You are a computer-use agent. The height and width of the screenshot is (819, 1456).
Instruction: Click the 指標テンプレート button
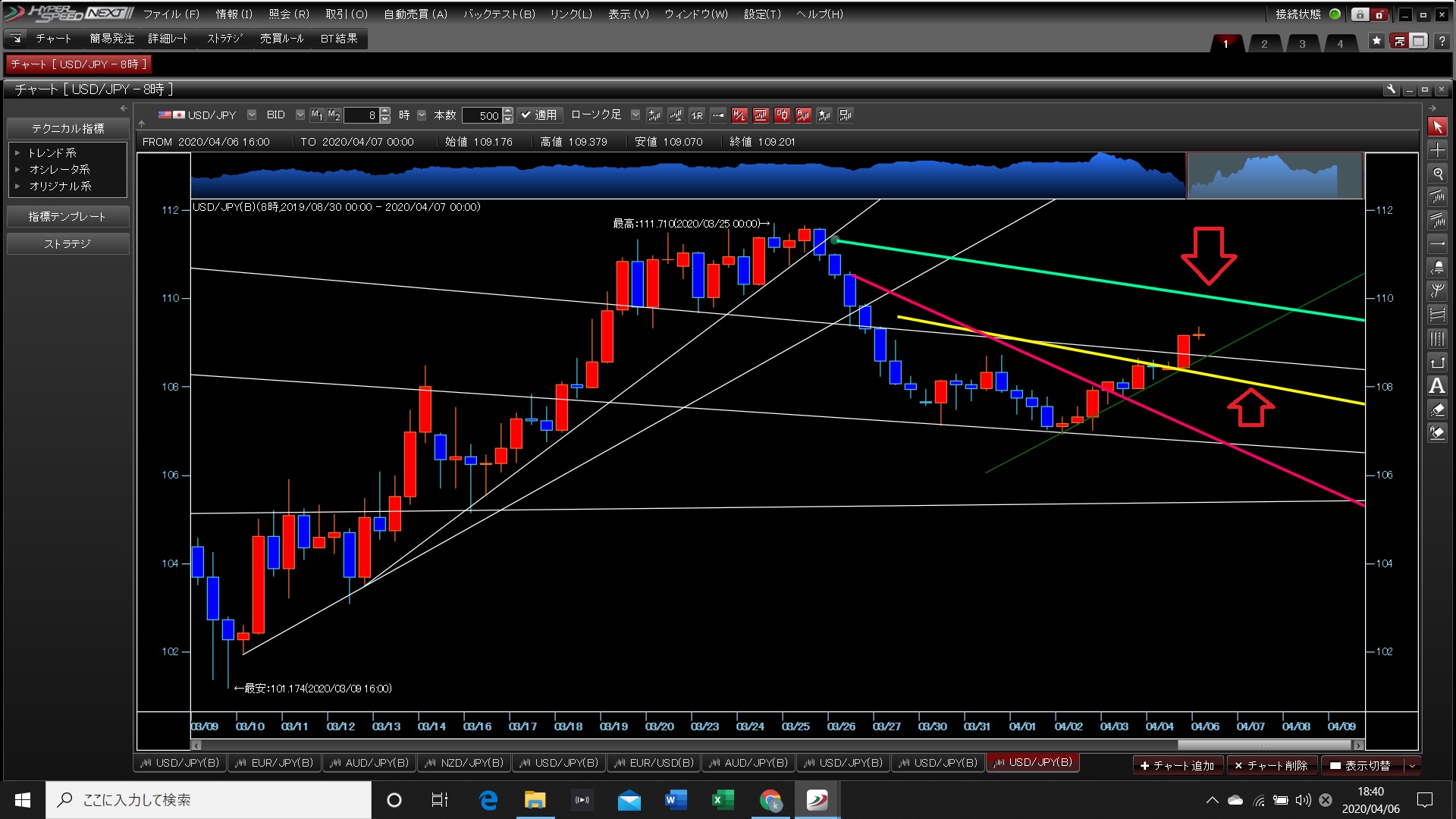coord(67,217)
